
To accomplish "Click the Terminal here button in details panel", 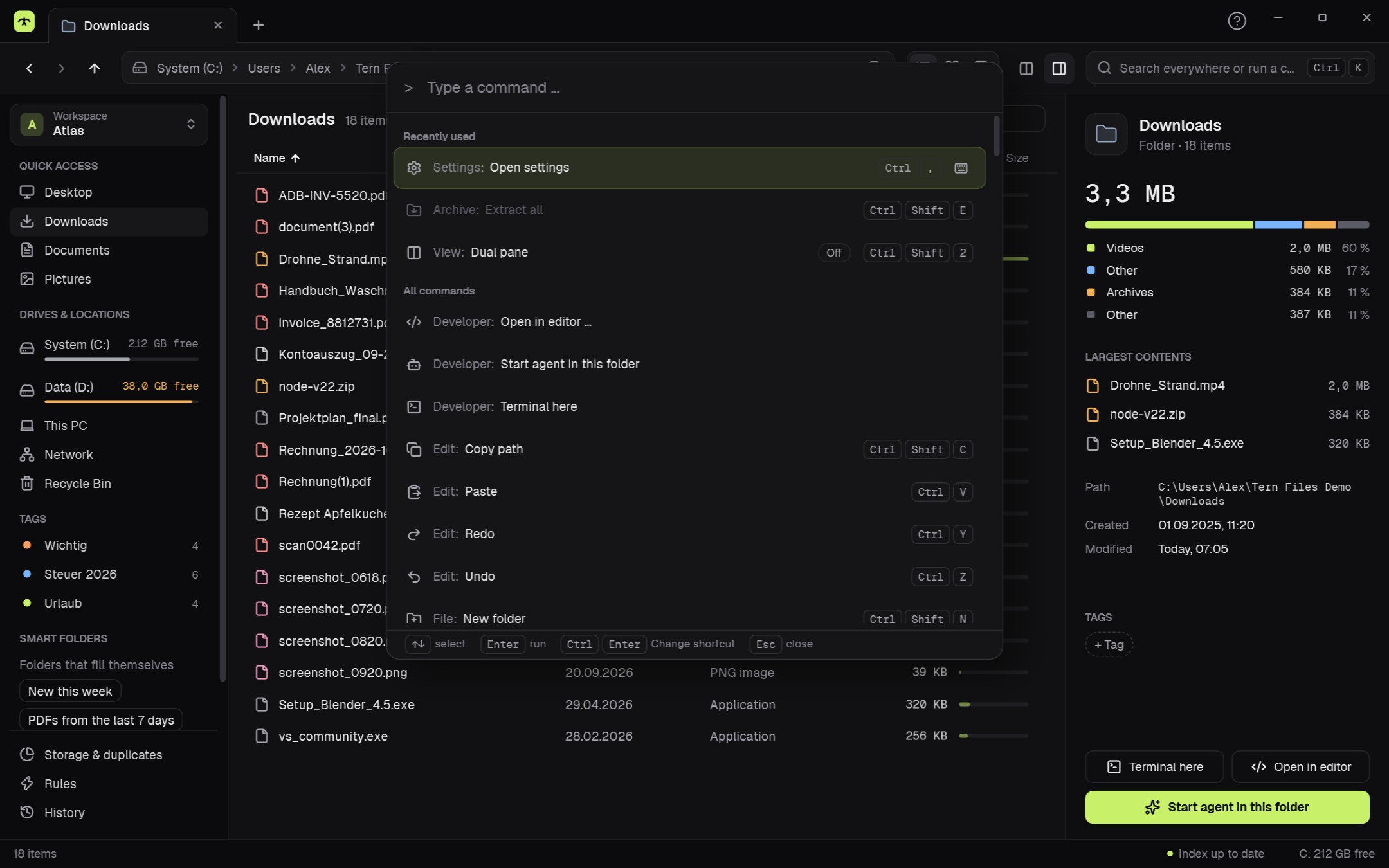I will pos(1154,767).
